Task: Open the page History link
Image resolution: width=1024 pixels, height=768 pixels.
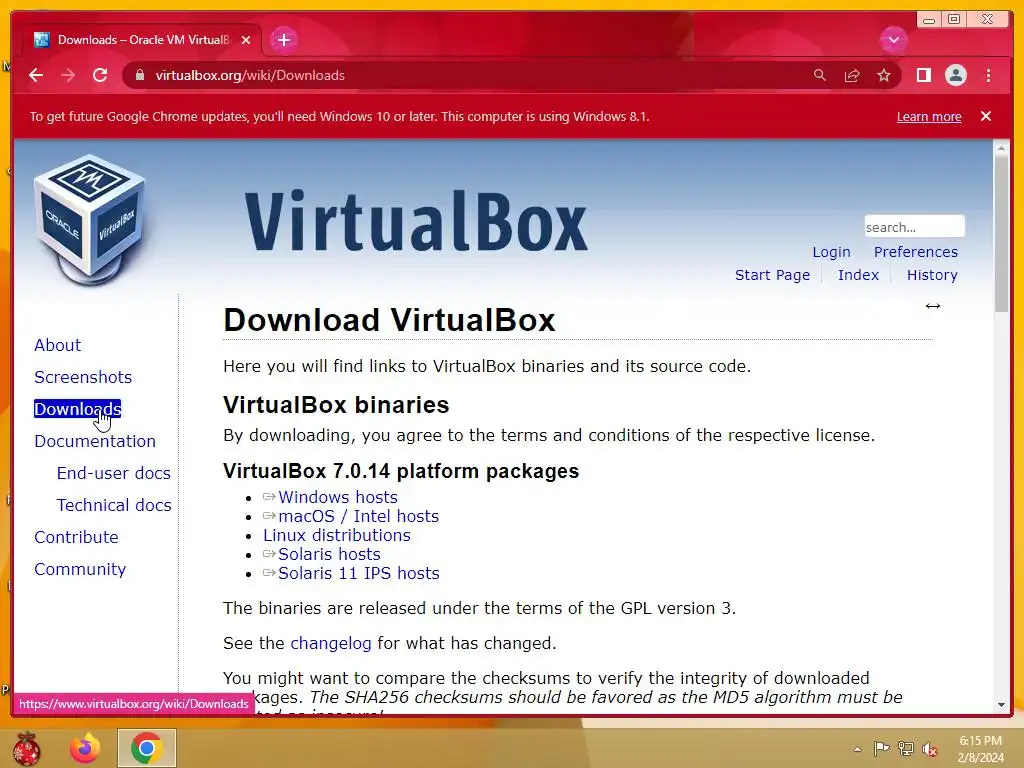Action: click(932, 275)
